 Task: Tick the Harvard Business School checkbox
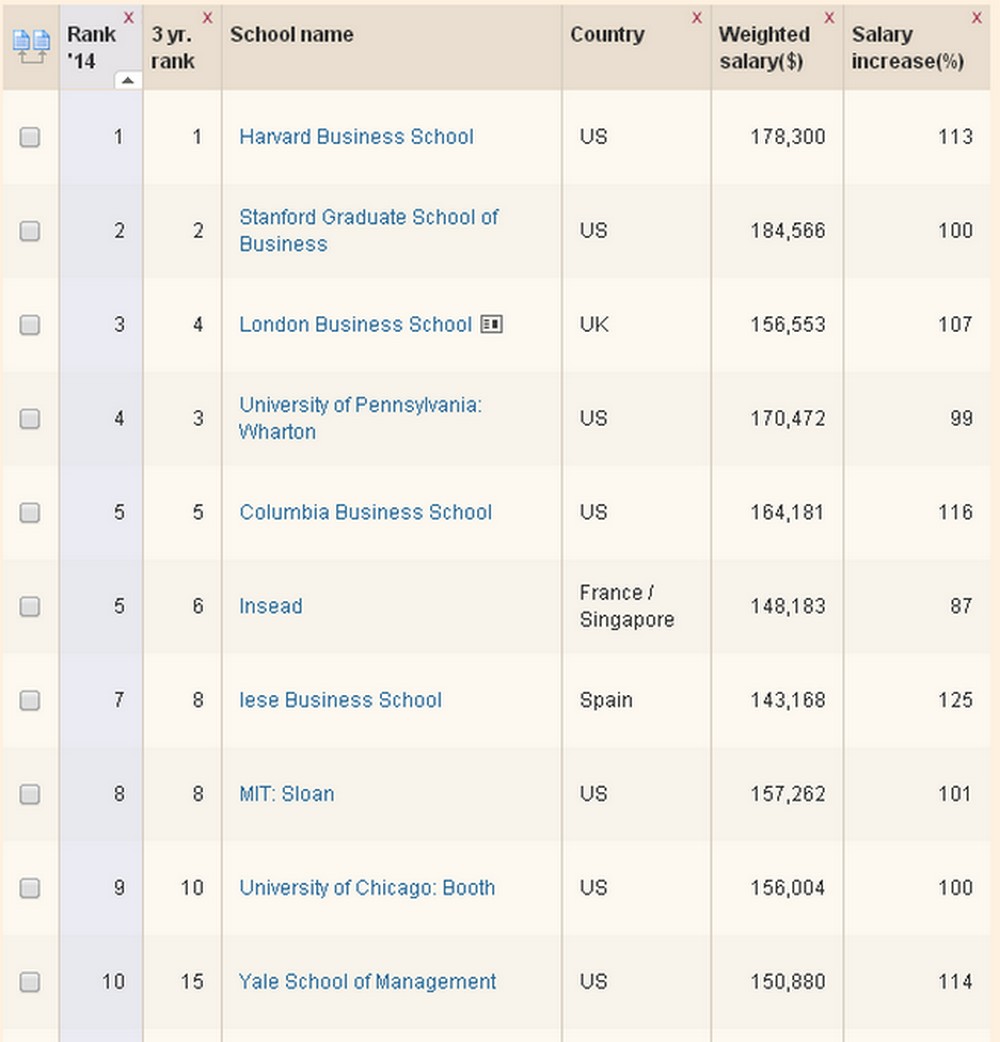[30, 137]
